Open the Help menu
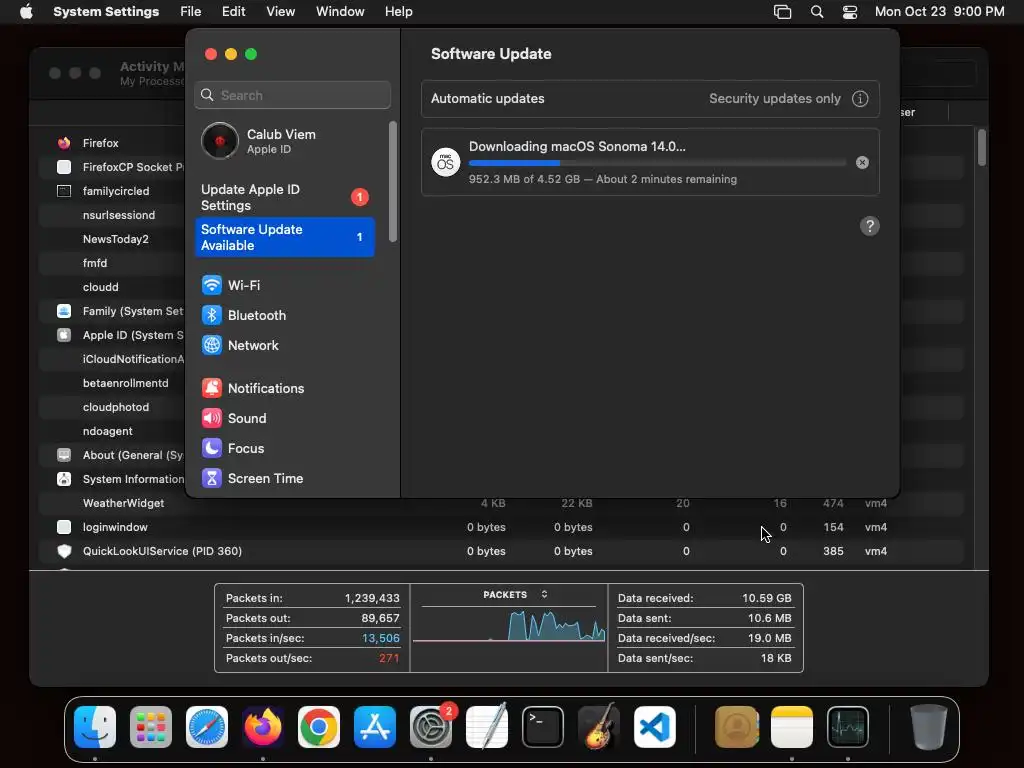The height and width of the screenshot is (768, 1024). click(x=398, y=12)
